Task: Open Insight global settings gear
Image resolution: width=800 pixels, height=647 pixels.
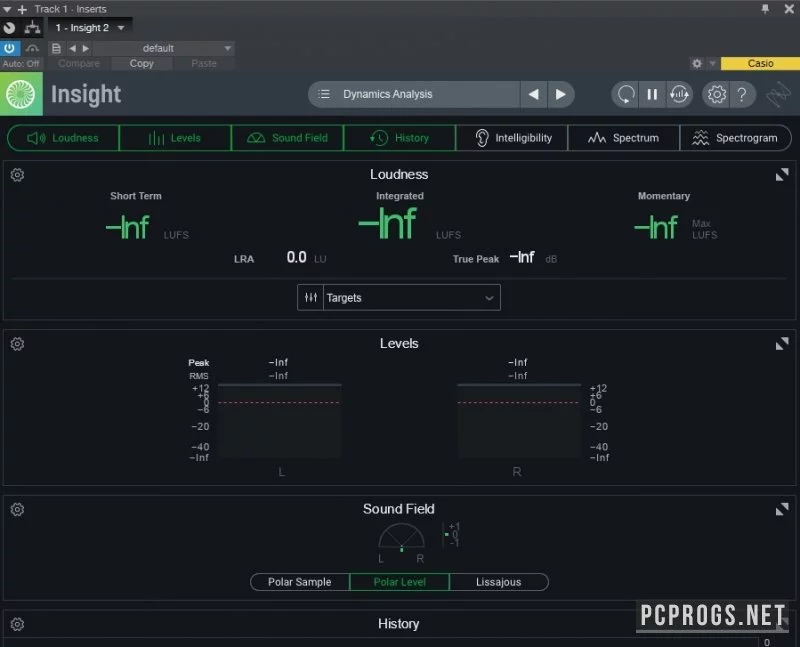Action: pyautogui.click(x=716, y=94)
